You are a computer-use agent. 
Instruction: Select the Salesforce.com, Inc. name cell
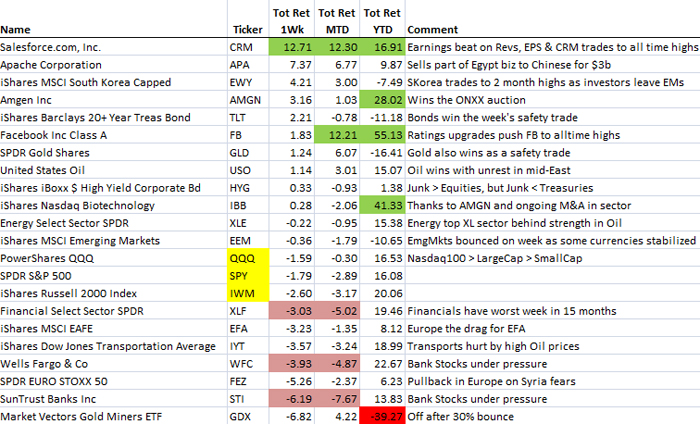(113, 47)
